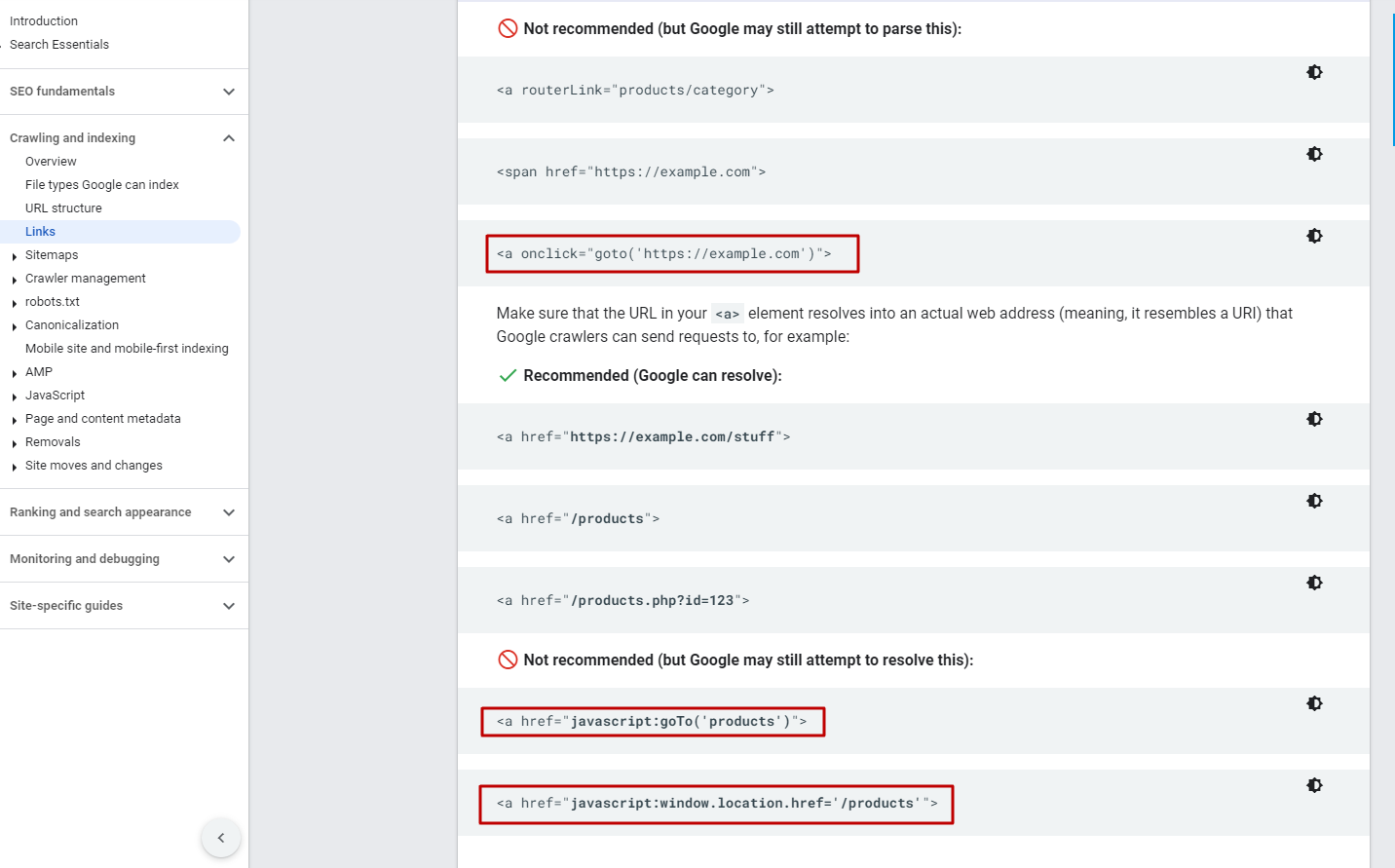Screen dimensions: 1395x868
Task: Toggle dark theme on onclick goto code block
Action: [1314, 236]
